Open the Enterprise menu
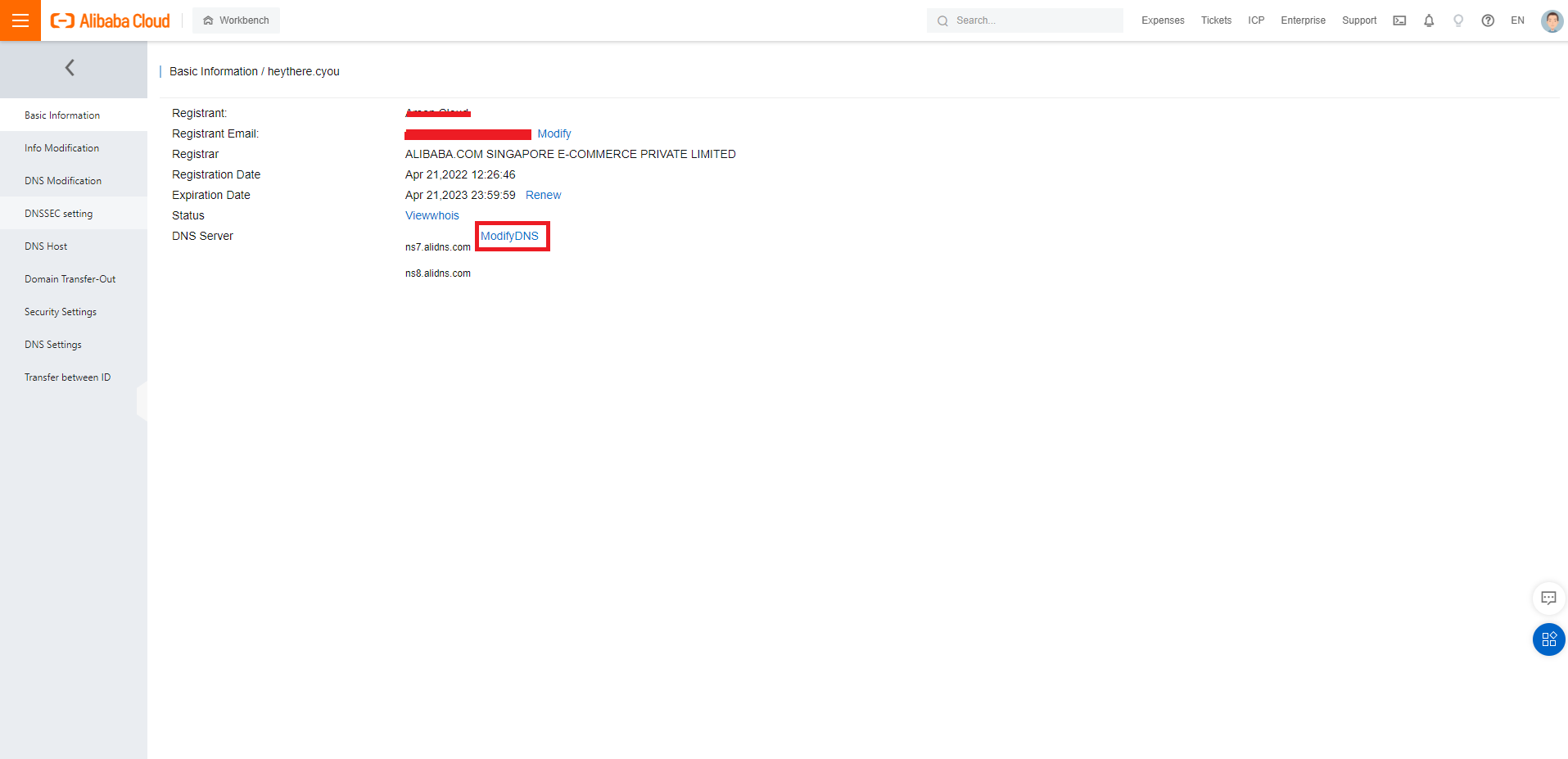1568x759 pixels. (1303, 20)
